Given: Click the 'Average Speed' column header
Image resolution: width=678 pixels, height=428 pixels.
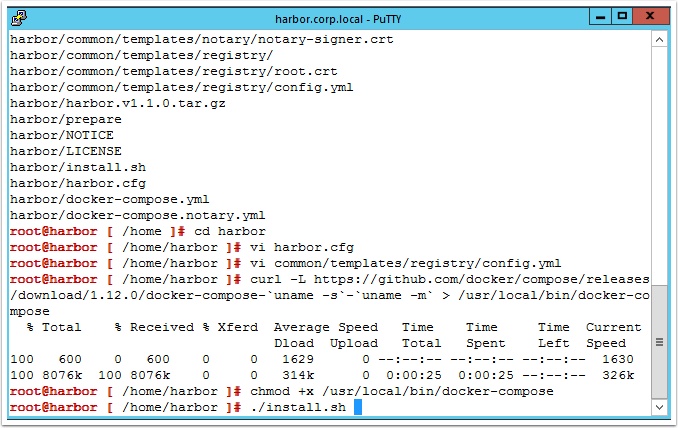Looking at the screenshot, I should coord(326,327).
